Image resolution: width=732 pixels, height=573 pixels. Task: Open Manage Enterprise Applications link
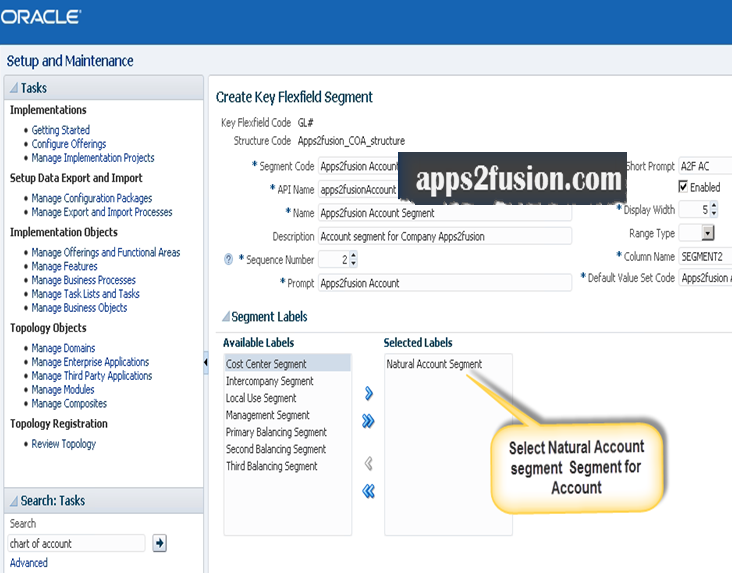coord(90,362)
